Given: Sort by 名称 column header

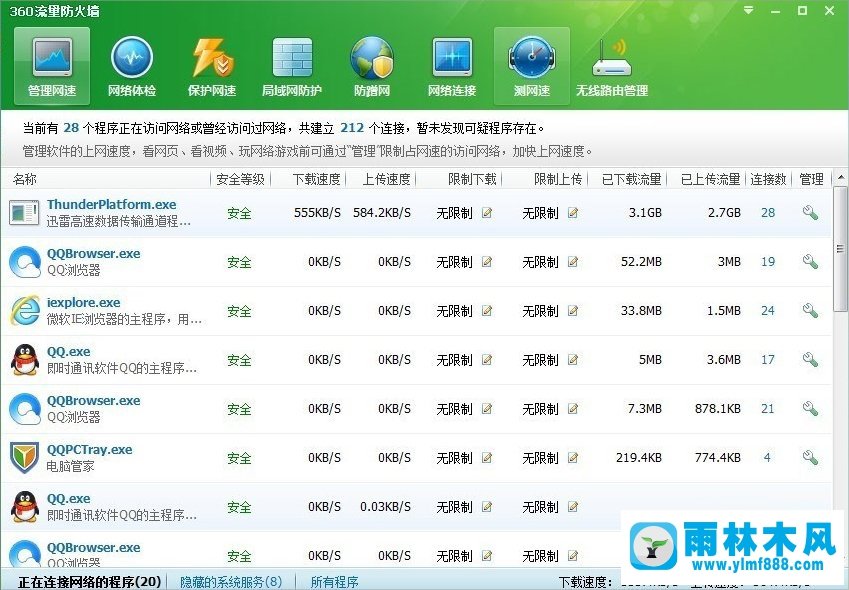Looking at the screenshot, I should click(x=25, y=179).
